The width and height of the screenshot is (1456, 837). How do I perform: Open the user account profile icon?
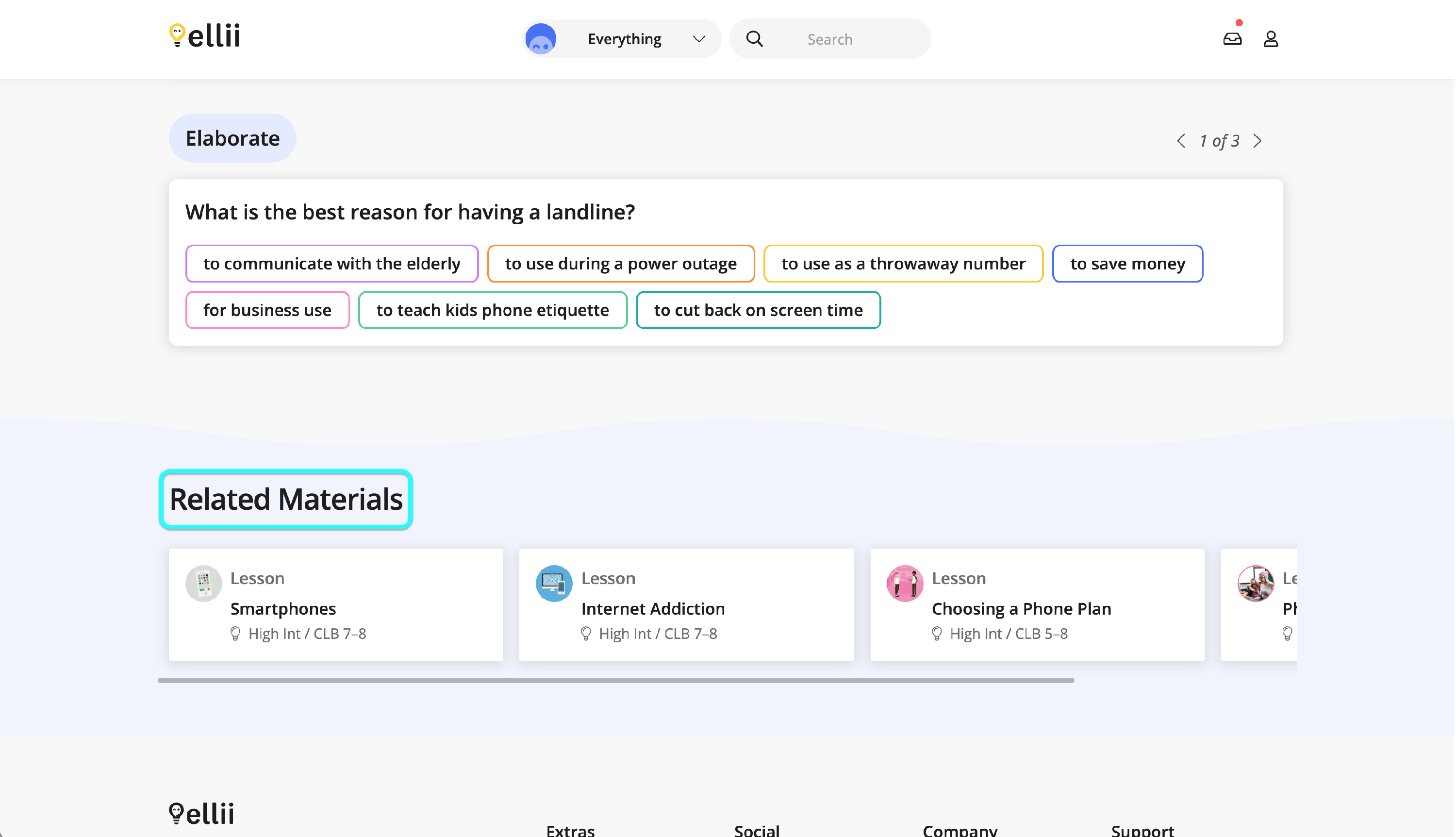coord(1272,39)
